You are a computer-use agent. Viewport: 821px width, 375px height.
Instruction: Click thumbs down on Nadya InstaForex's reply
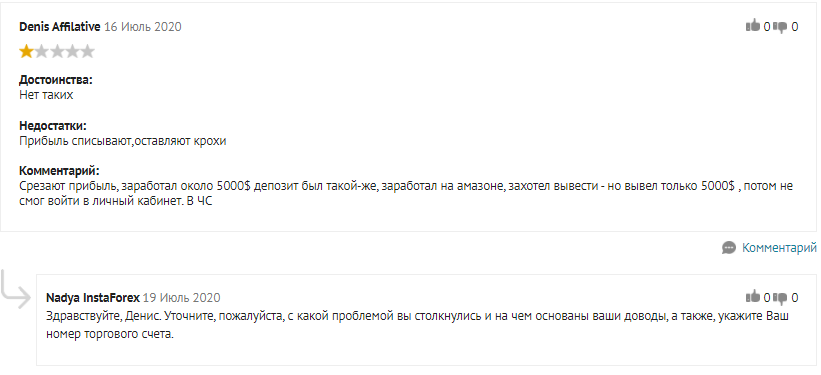pyautogui.click(x=780, y=298)
